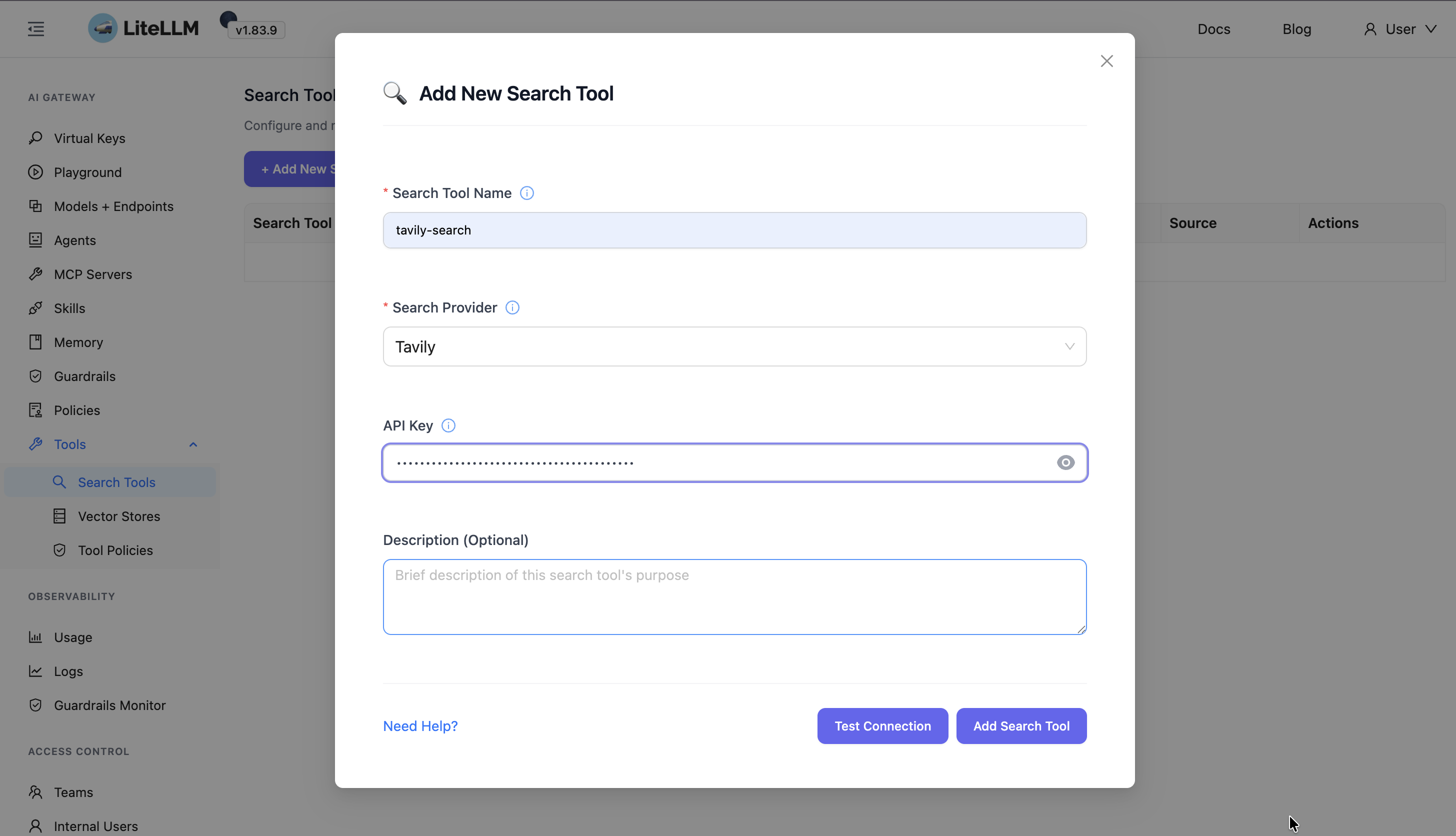The image size is (1456, 836).
Task: Collapse the Tools sidebar group
Action: [193, 444]
